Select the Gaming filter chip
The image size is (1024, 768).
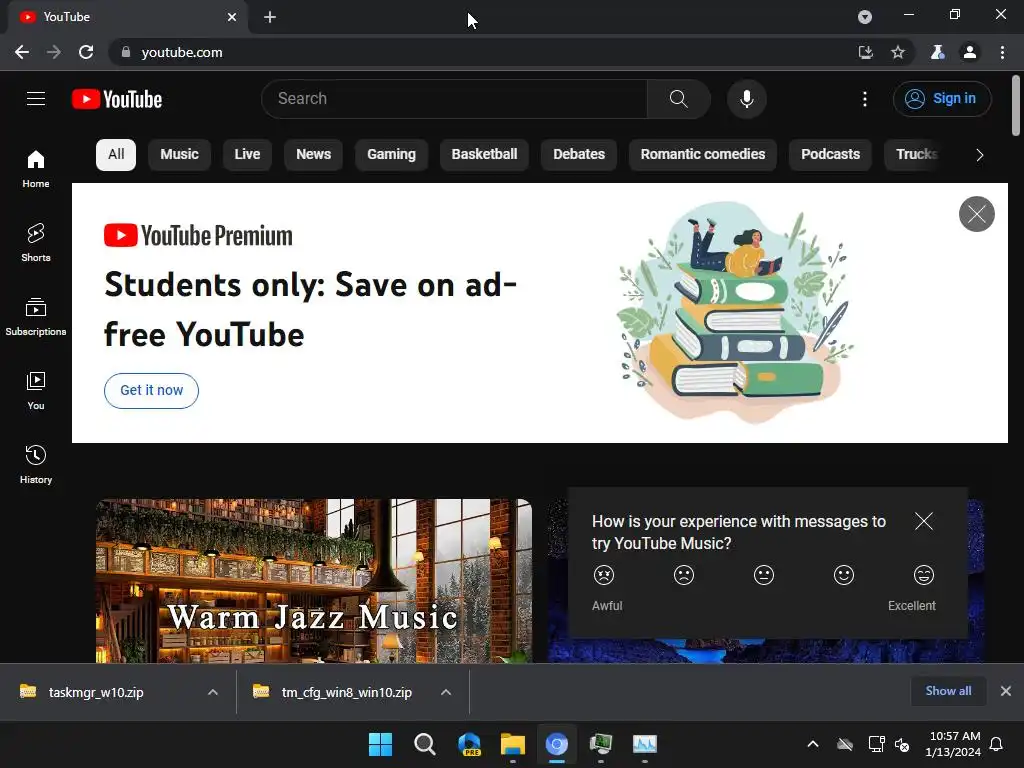pyautogui.click(x=391, y=155)
